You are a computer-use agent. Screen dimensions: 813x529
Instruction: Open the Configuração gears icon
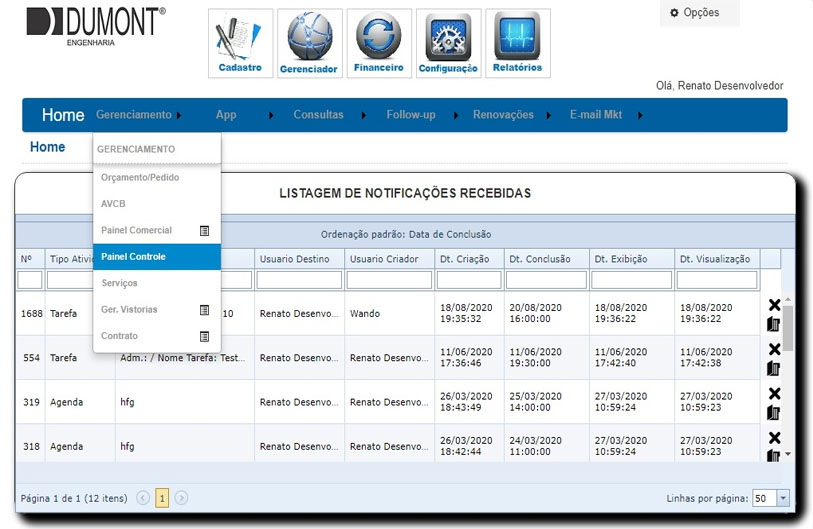click(x=448, y=43)
